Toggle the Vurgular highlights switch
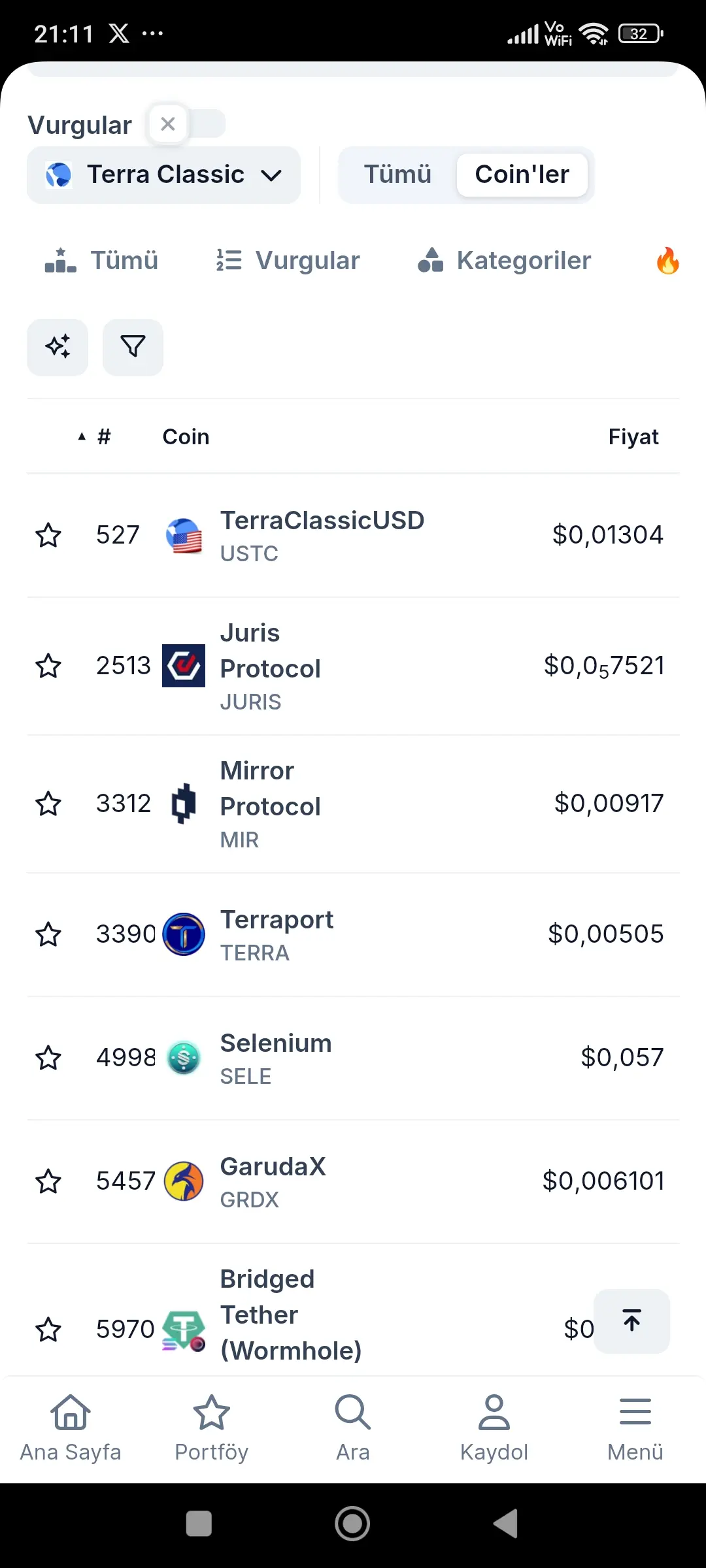This screenshot has height=1568, width=706. click(187, 124)
